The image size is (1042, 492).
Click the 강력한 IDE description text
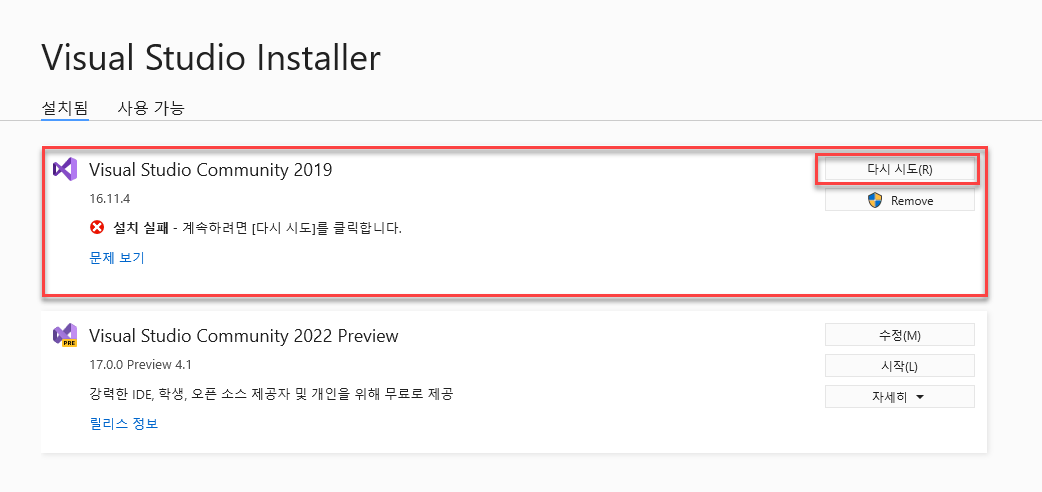(270, 393)
